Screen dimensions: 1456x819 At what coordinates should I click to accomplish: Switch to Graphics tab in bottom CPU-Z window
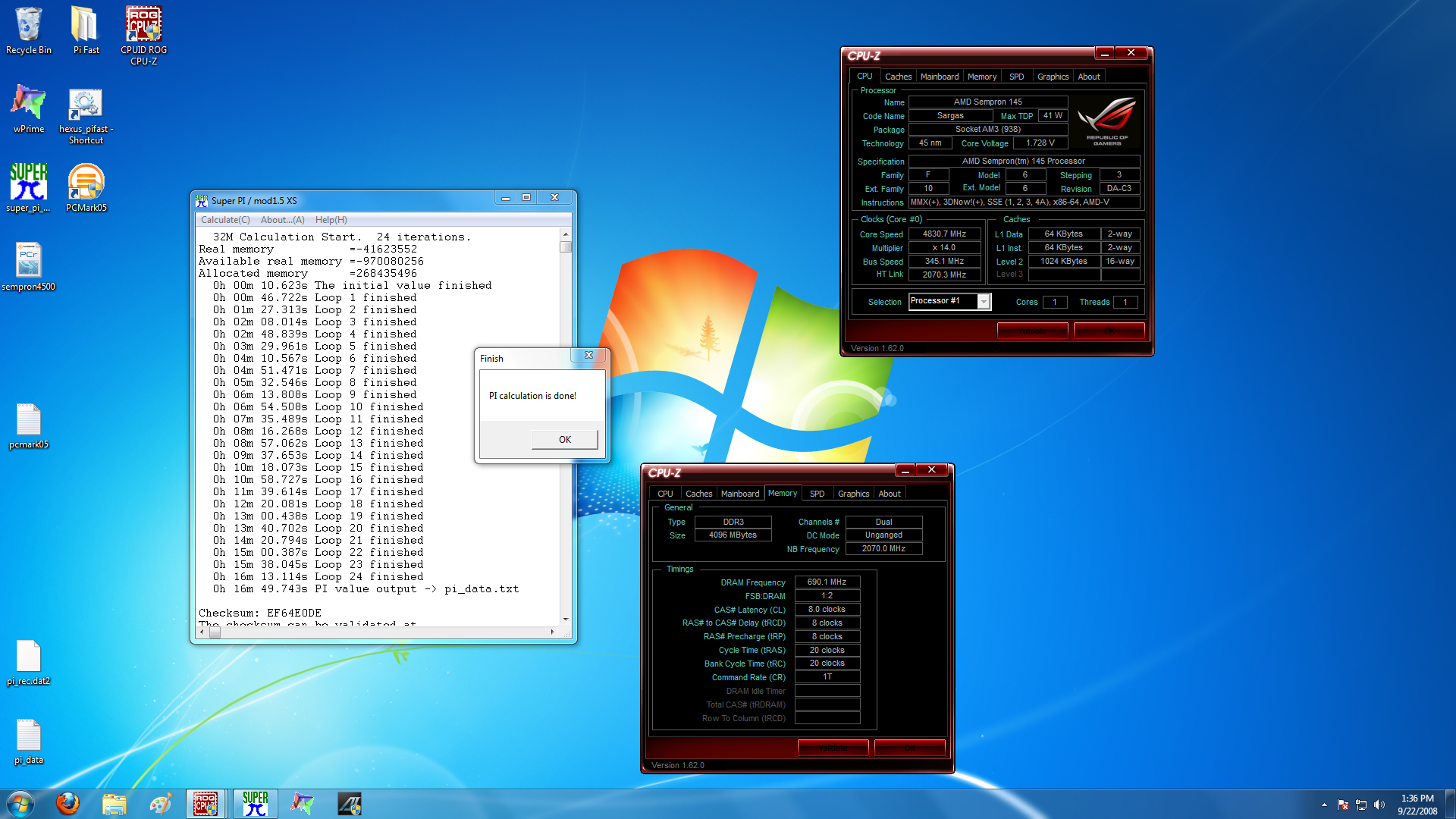[x=853, y=494]
